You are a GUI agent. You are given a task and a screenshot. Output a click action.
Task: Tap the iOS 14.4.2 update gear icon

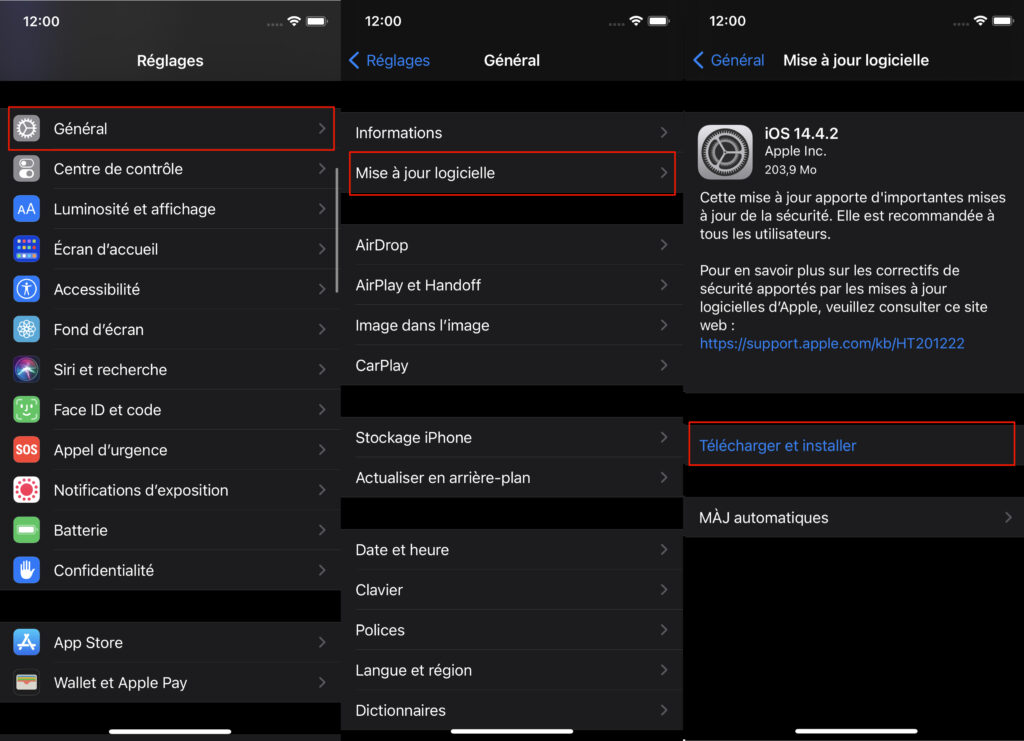725,152
